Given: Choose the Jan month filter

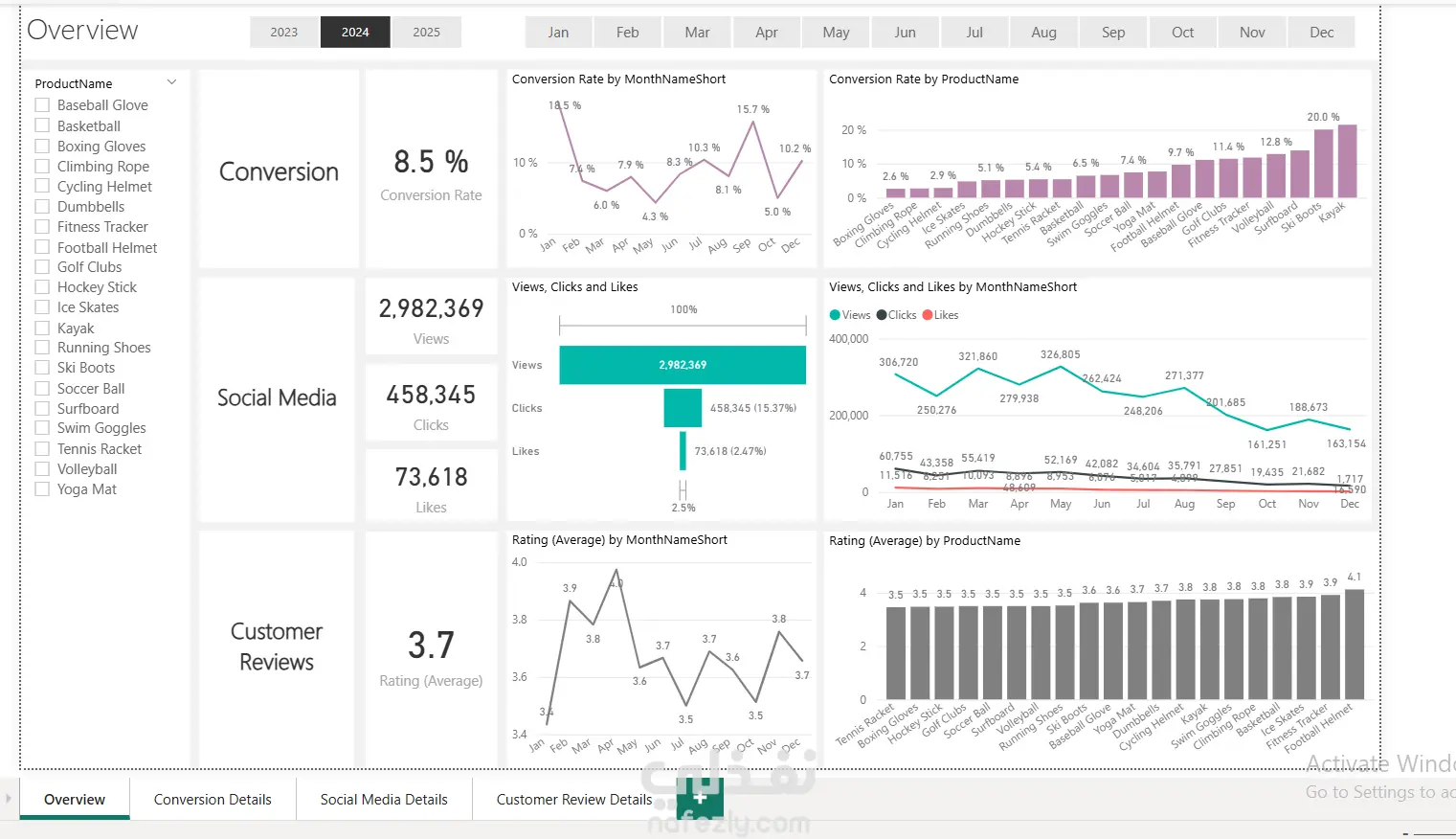Looking at the screenshot, I should 558,32.
